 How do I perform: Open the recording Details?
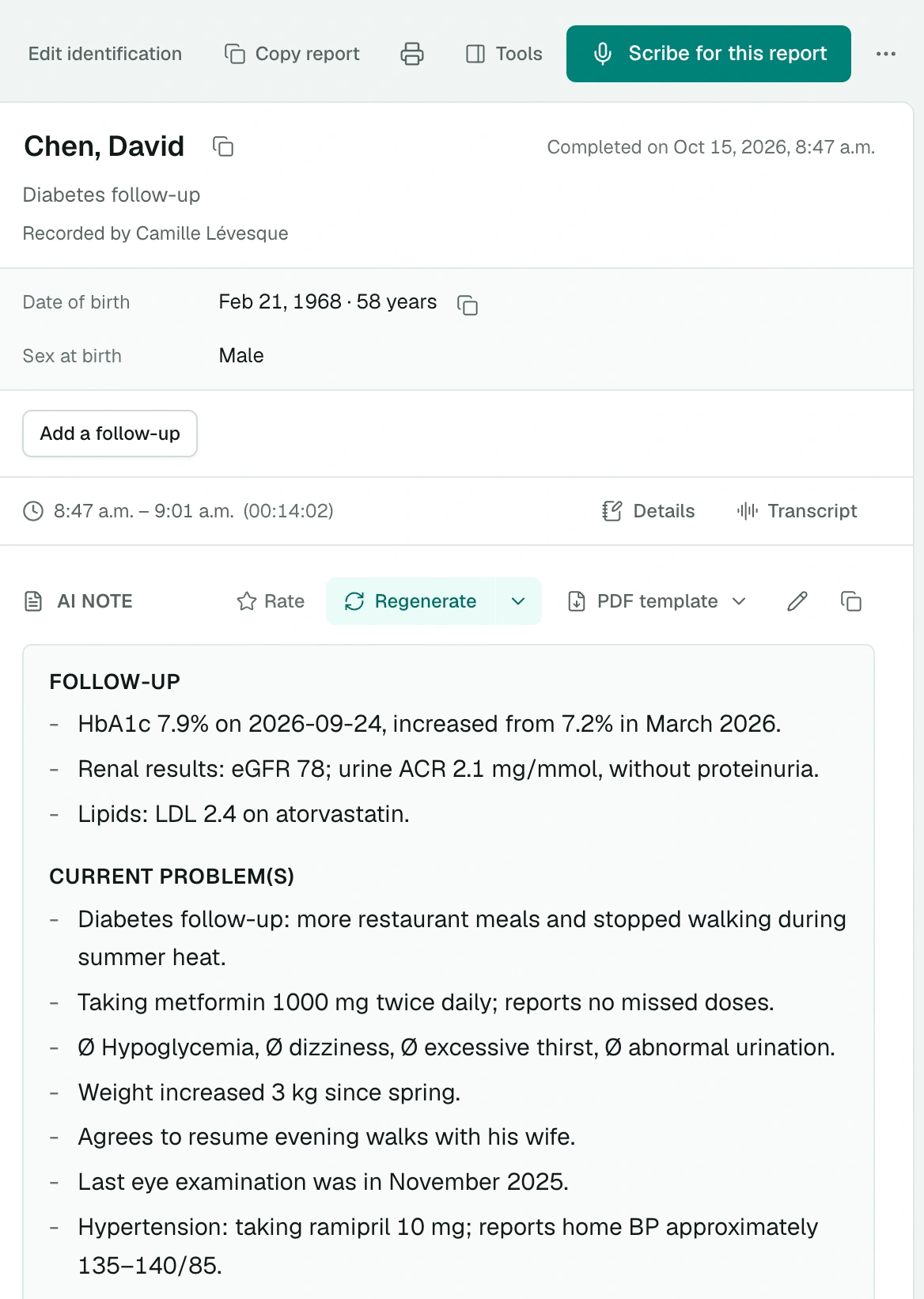click(x=649, y=511)
